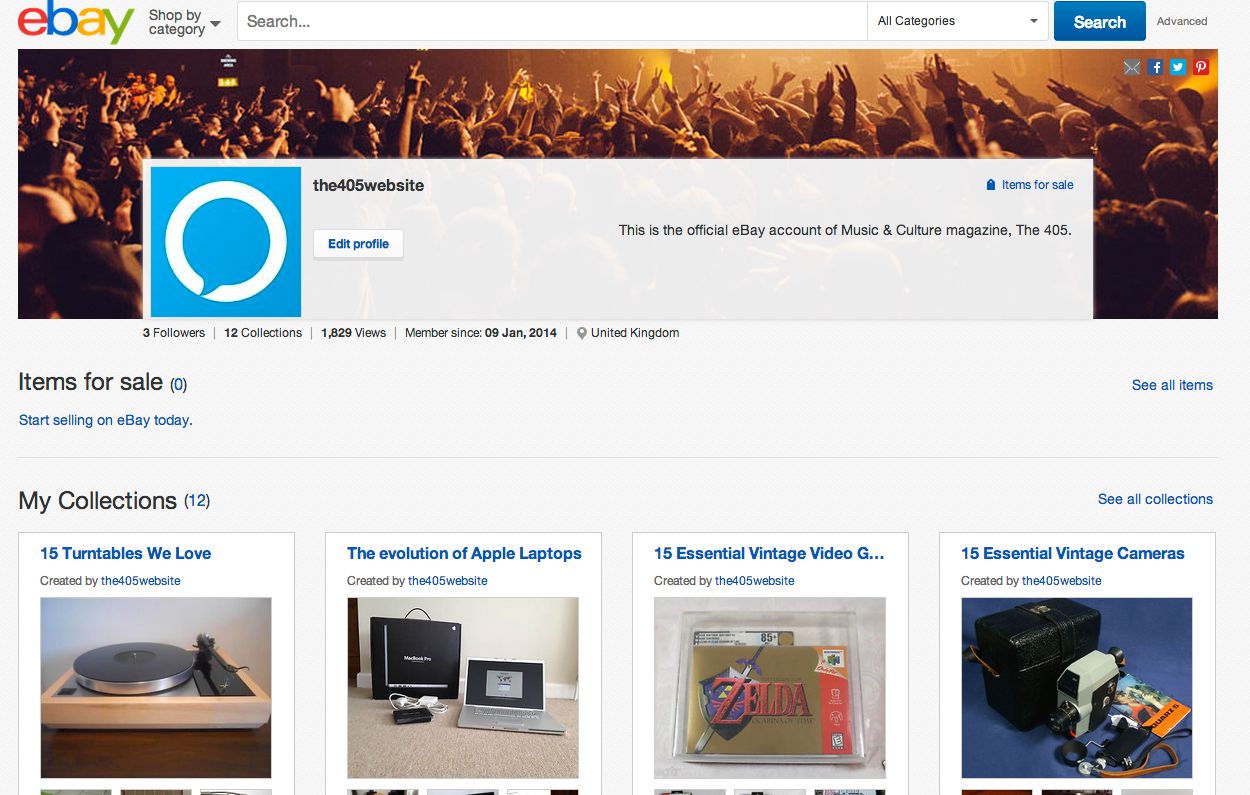Open the Items for sale profile link
Image resolution: width=1250 pixels, height=795 pixels.
pos(1030,185)
